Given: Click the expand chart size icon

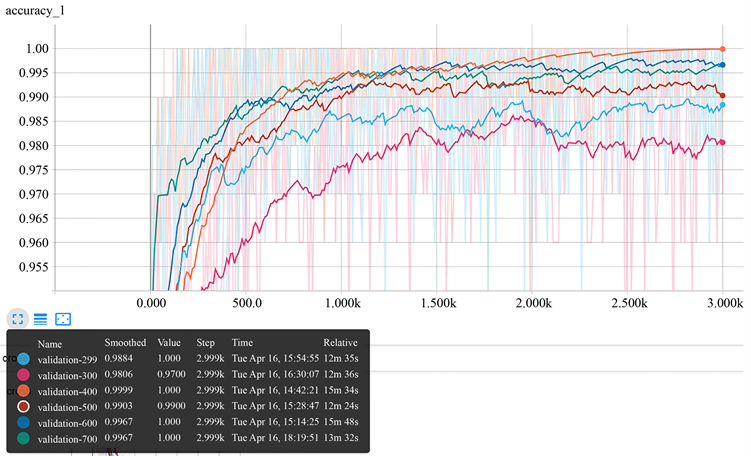Looking at the screenshot, I should coord(17,318).
